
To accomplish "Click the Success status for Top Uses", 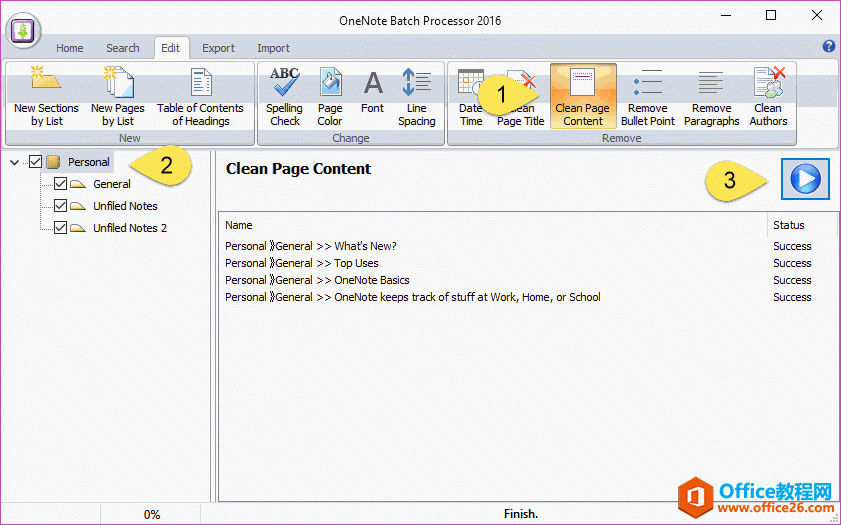I will point(792,263).
